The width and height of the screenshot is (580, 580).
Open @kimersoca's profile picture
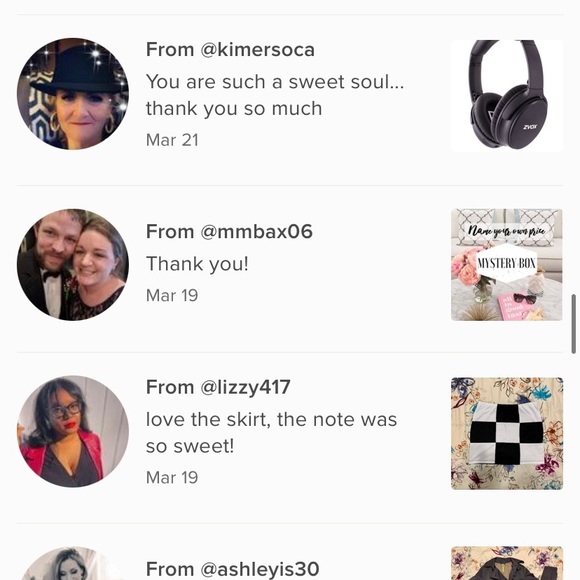73,94
